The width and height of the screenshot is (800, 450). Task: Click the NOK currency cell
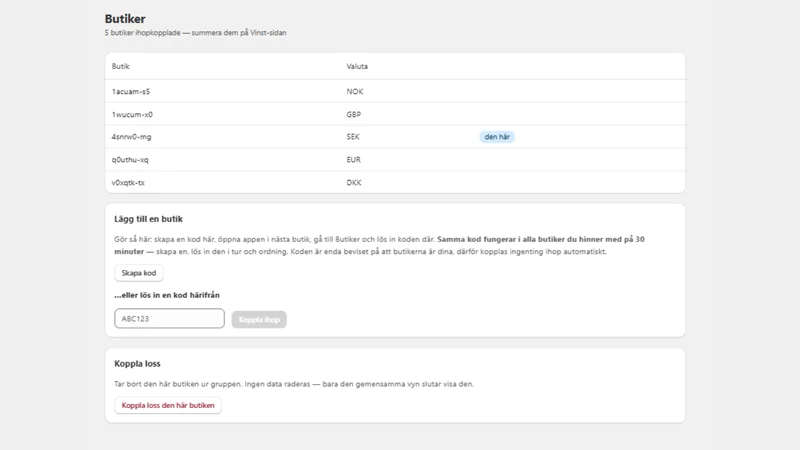[x=355, y=91]
